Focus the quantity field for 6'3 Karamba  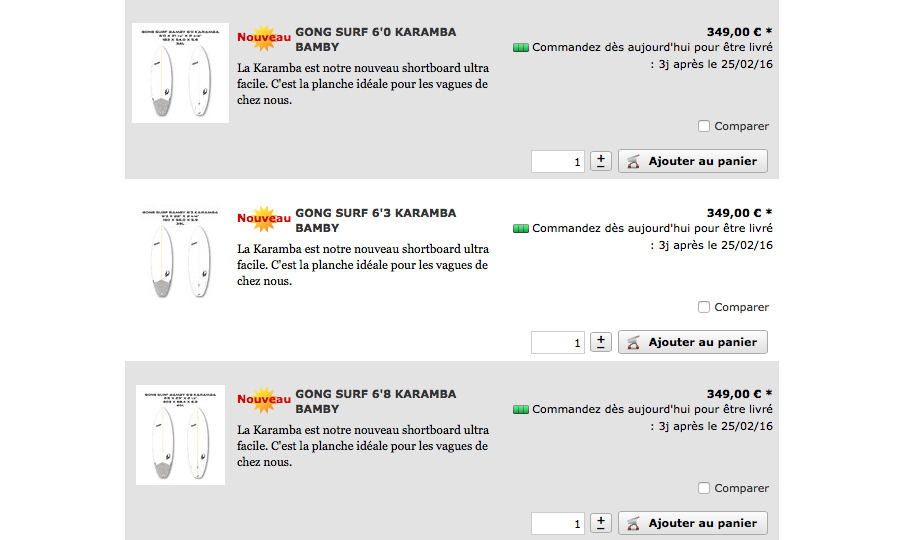click(558, 343)
